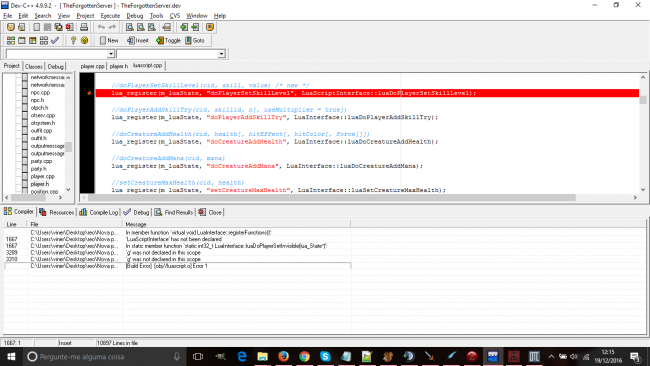650x366 pixels.
Task: Click the Debug checkmark icon
Action: [x=55, y=41]
